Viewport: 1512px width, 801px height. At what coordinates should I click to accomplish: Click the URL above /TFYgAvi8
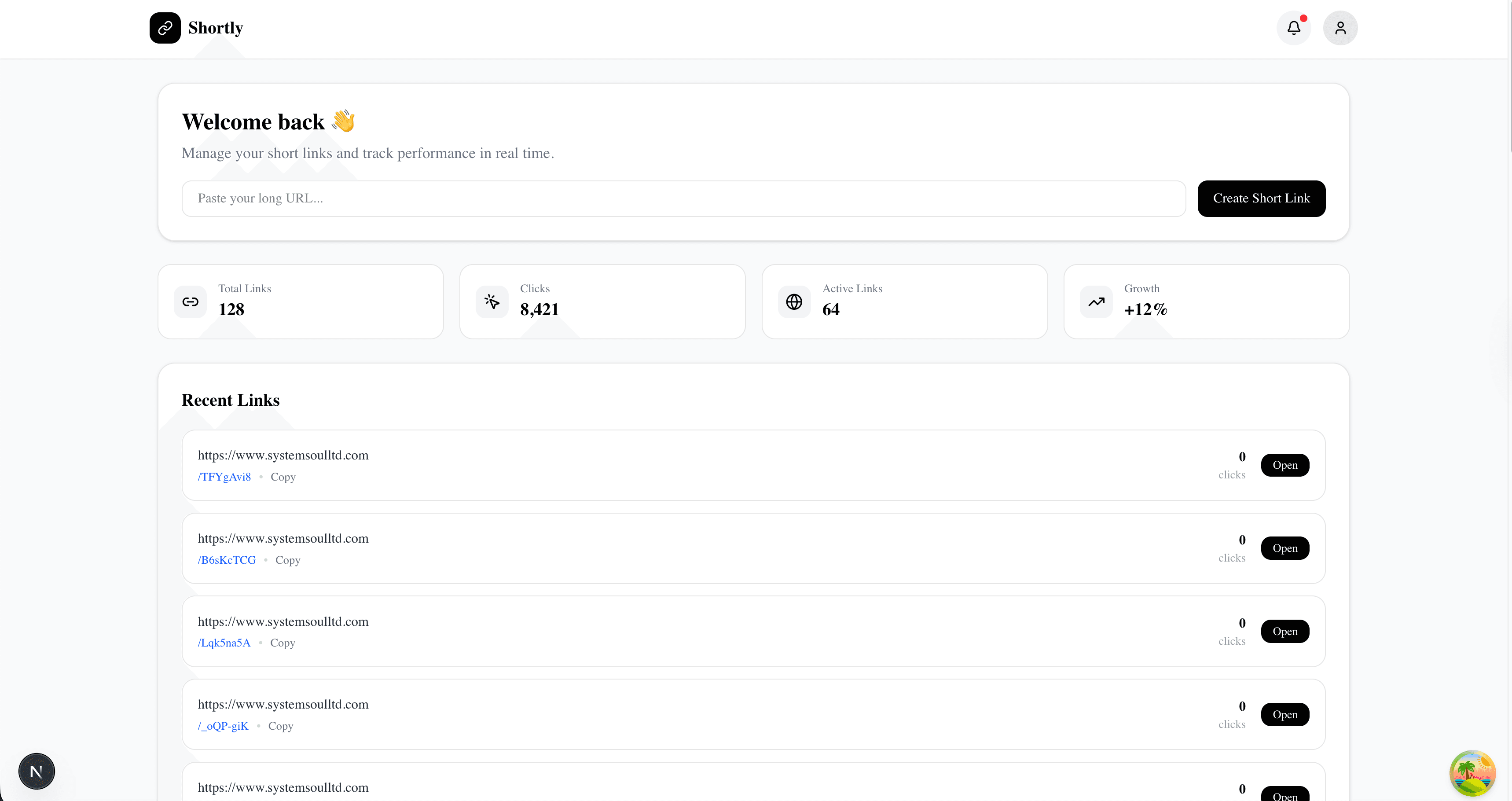[x=283, y=455]
